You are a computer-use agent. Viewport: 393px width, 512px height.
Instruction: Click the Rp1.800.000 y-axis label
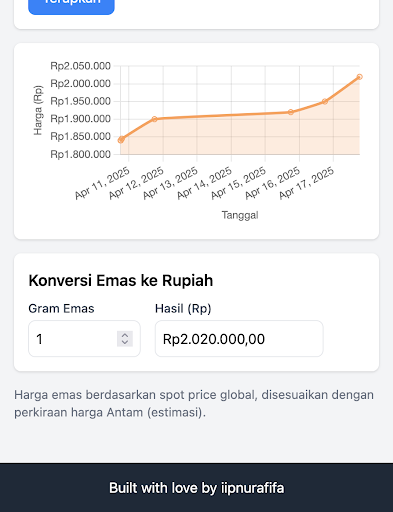pos(80,154)
